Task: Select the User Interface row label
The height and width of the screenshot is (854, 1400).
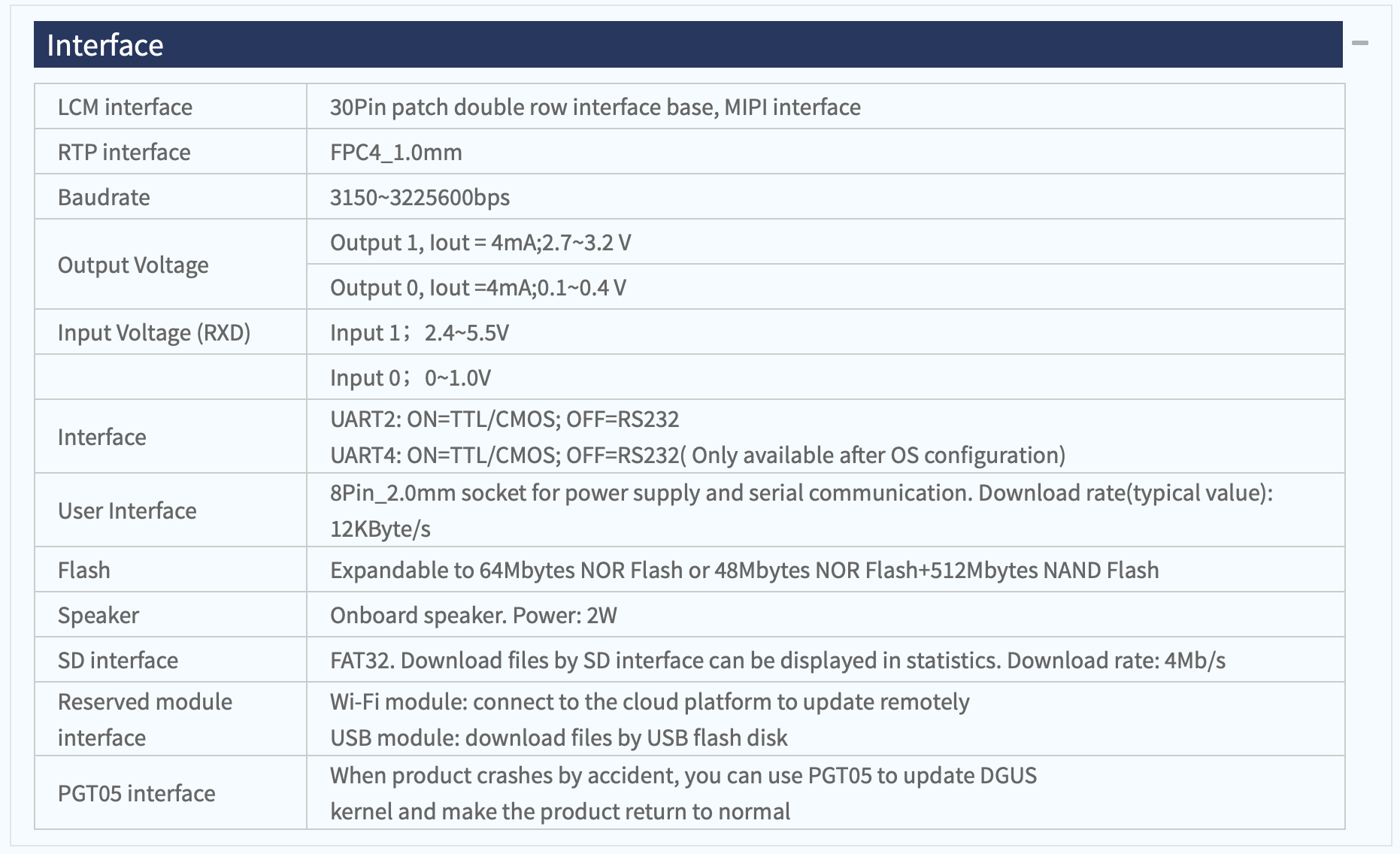Action: point(127,510)
